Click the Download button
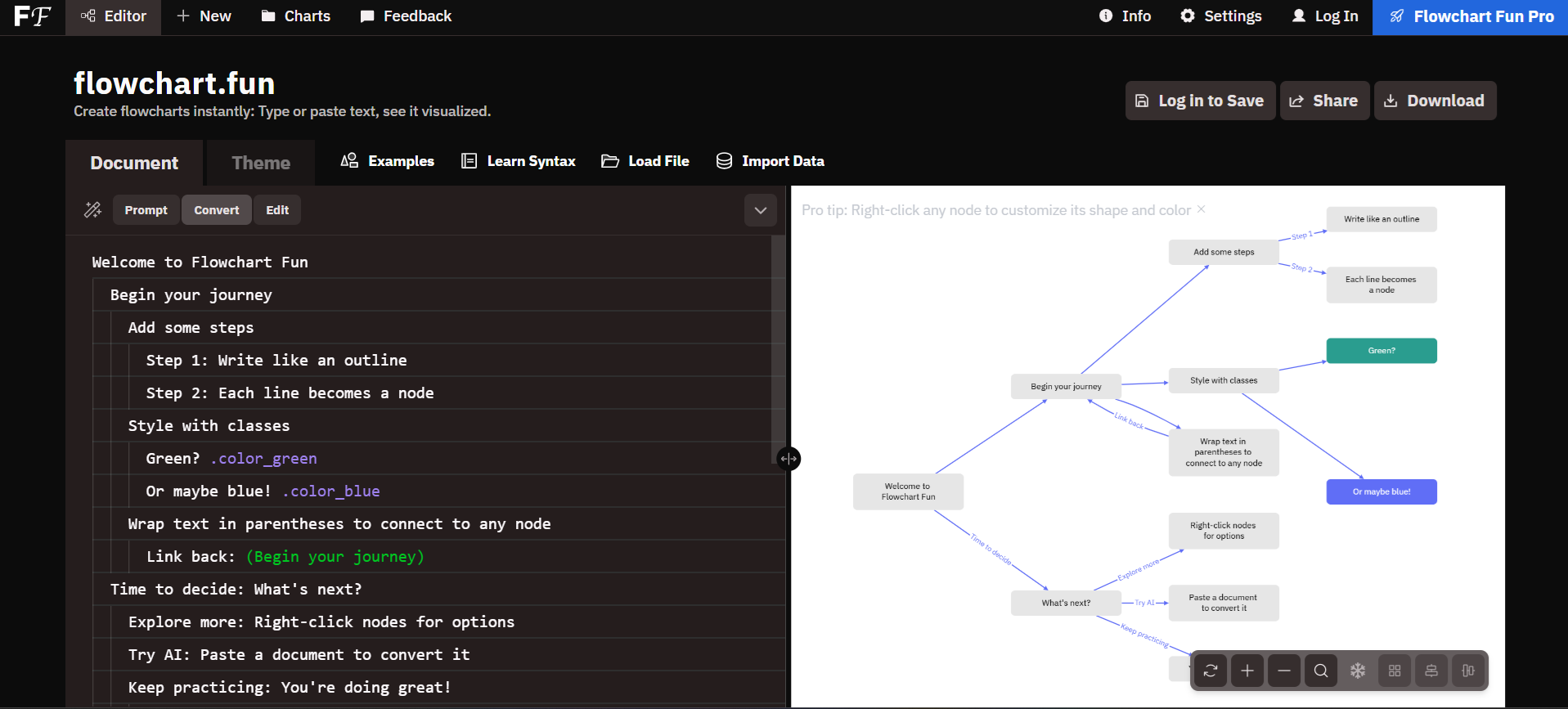Screen dimensions: 1568x709 point(1435,101)
